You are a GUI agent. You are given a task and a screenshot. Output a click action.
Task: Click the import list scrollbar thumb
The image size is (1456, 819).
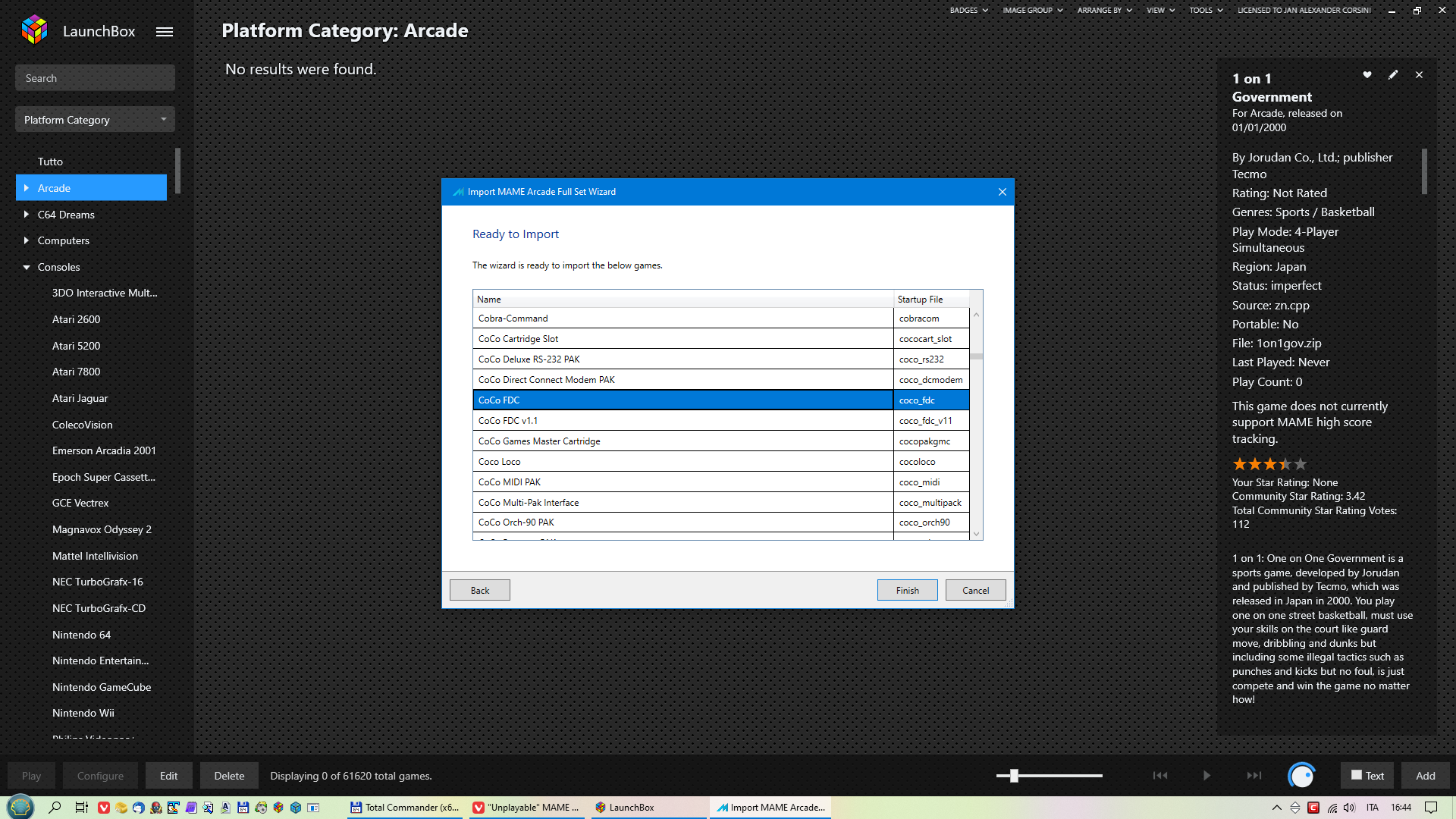(977, 356)
